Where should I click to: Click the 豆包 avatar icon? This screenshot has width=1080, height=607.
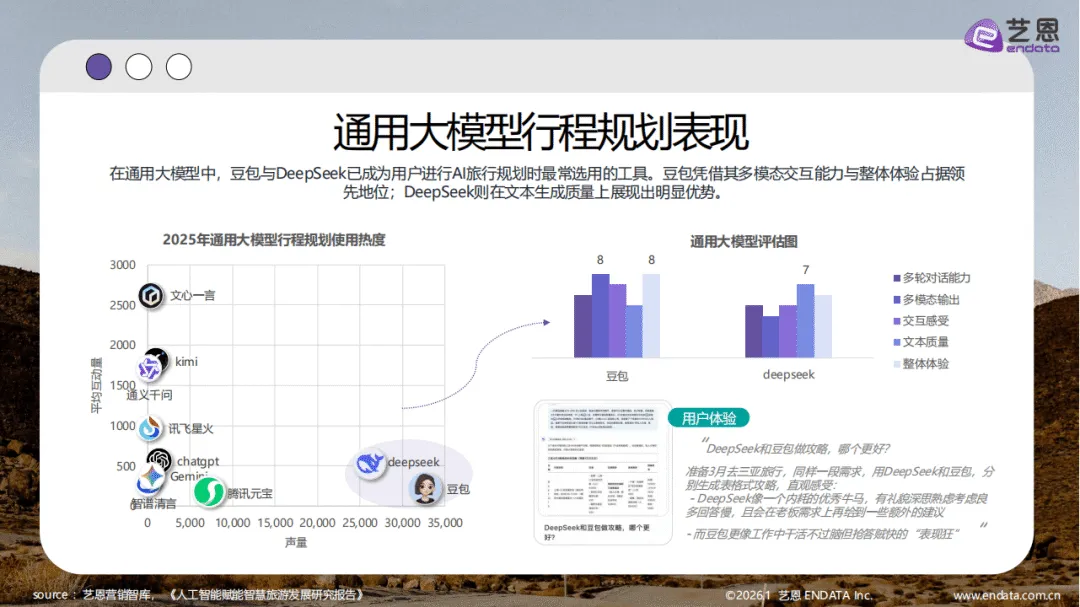point(425,488)
